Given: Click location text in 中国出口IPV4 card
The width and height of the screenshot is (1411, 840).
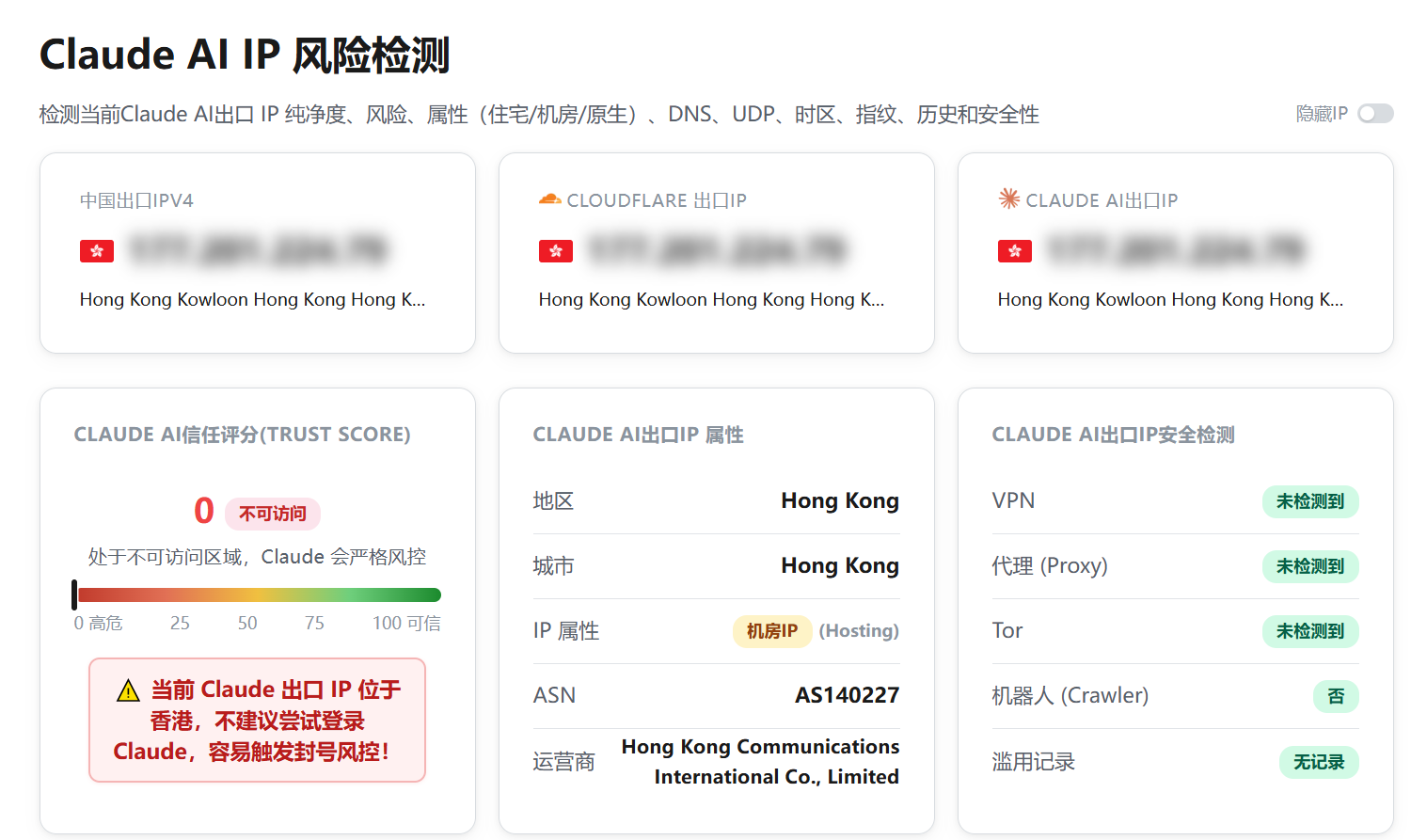Looking at the screenshot, I should [x=253, y=300].
